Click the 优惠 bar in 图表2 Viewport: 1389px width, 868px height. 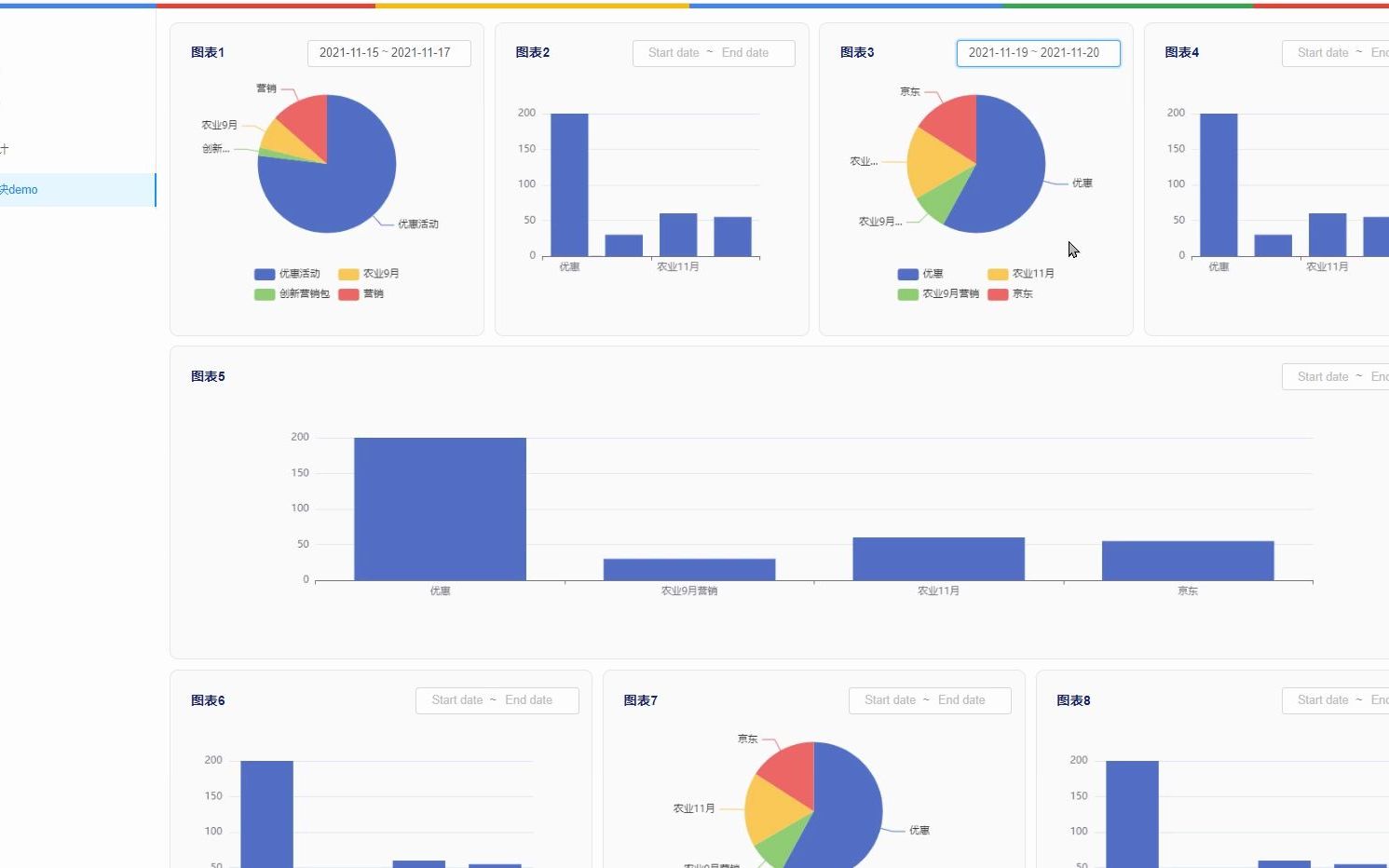tap(569, 185)
